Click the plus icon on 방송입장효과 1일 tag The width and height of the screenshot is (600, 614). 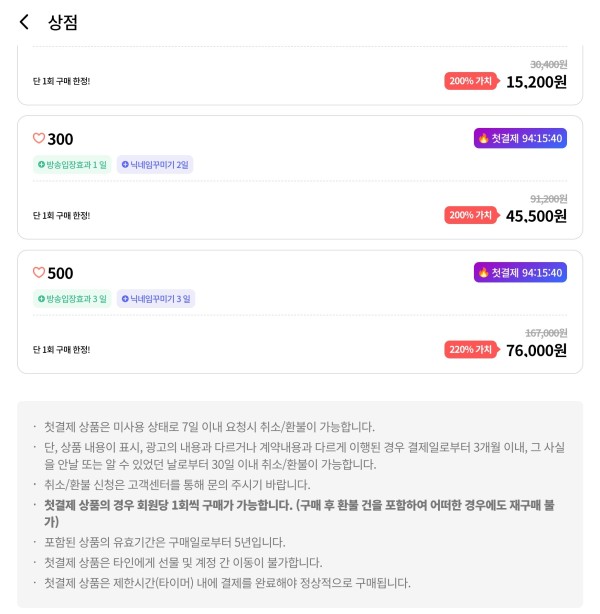click(x=41, y=164)
